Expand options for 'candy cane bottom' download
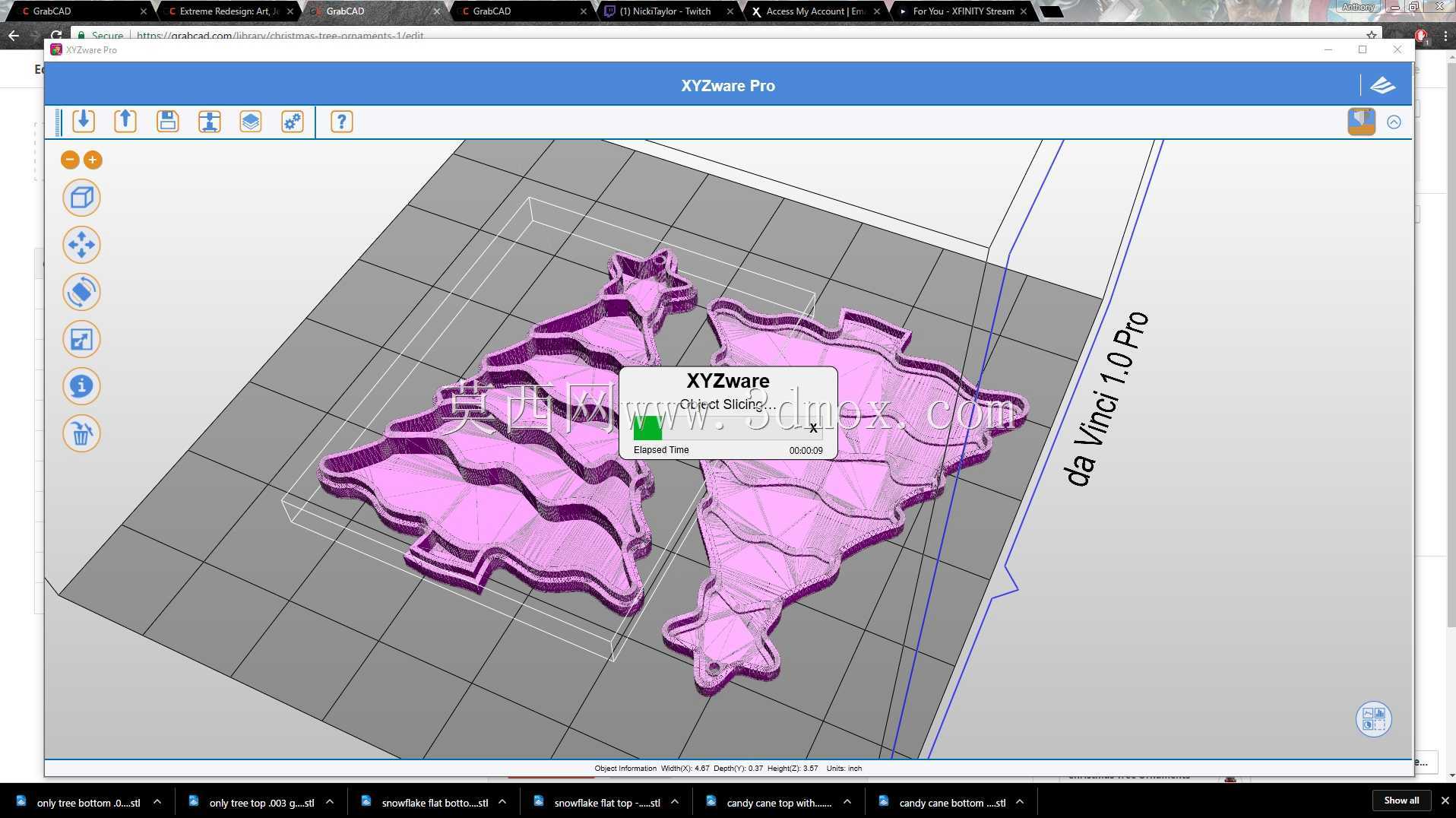Viewport: 1456px width, 818px height. (x=1020, y=801)
